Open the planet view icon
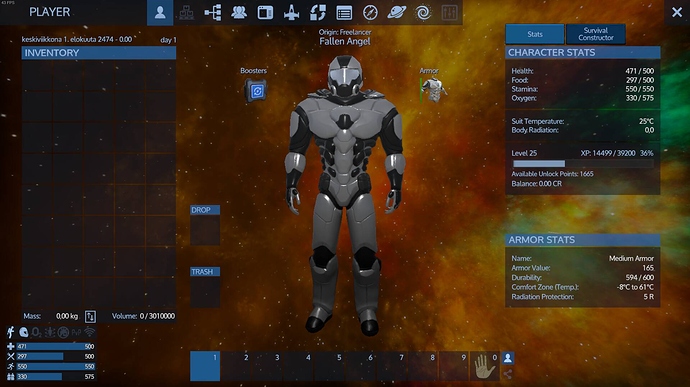 [396, 13]
